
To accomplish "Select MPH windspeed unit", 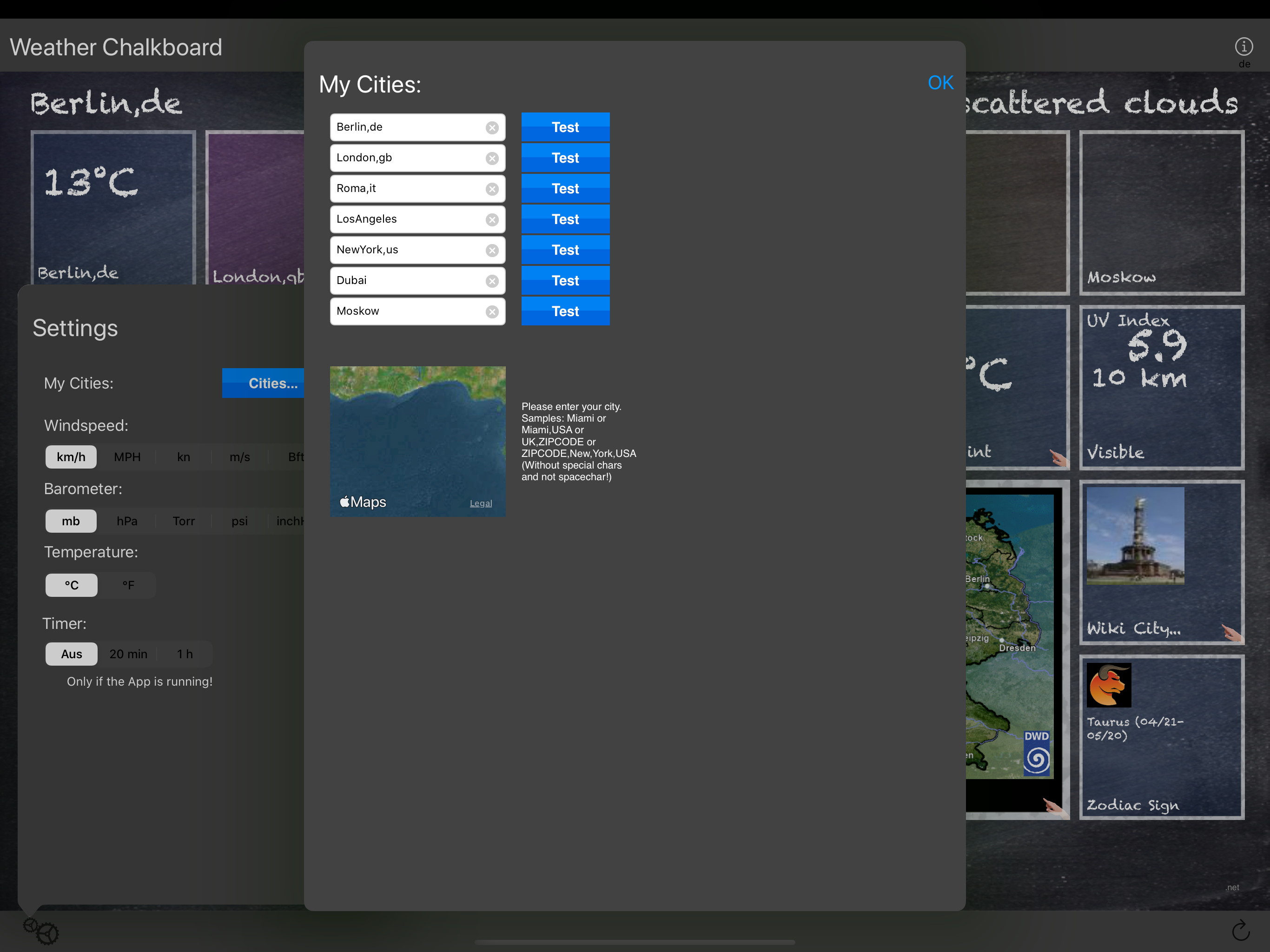I will point(127,457).
